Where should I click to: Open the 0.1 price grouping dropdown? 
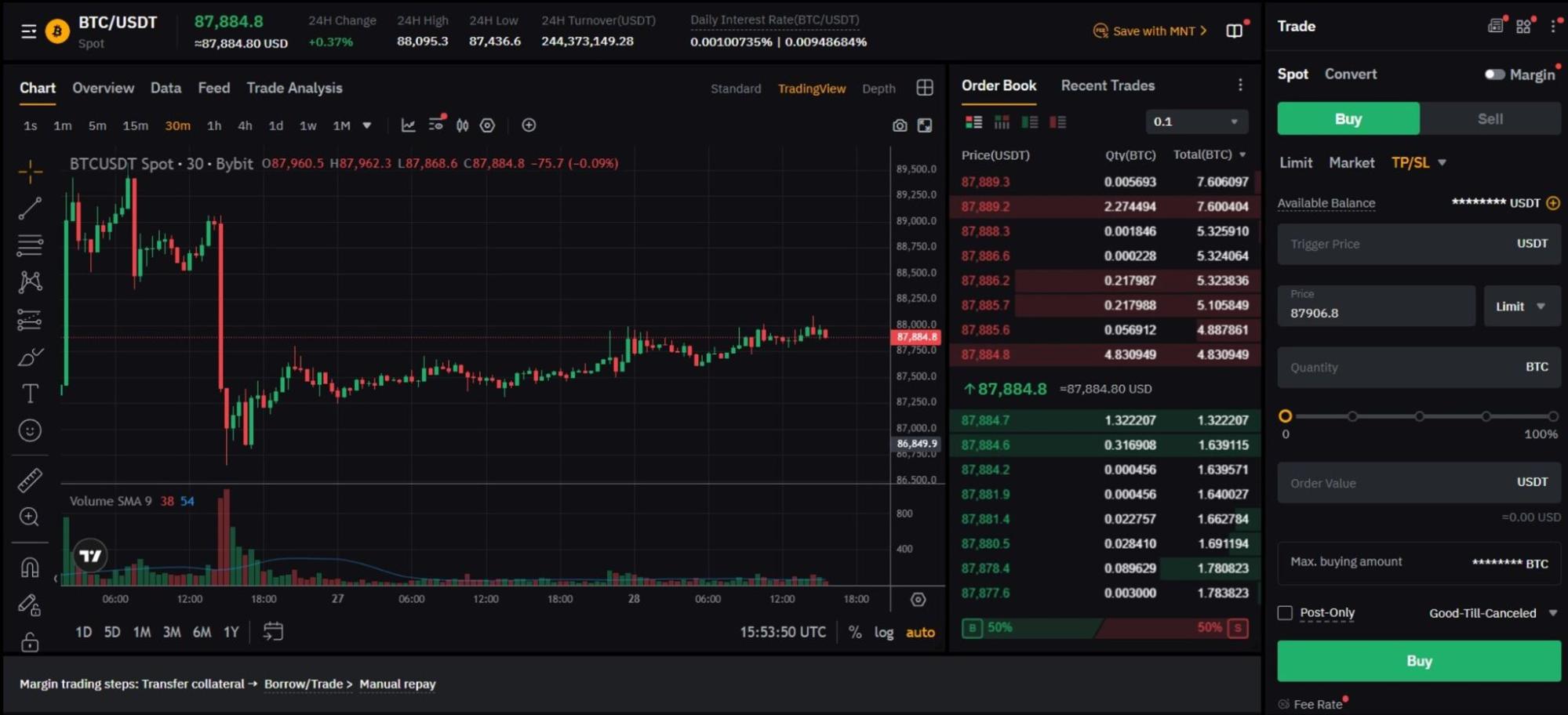coord(1195,122)
